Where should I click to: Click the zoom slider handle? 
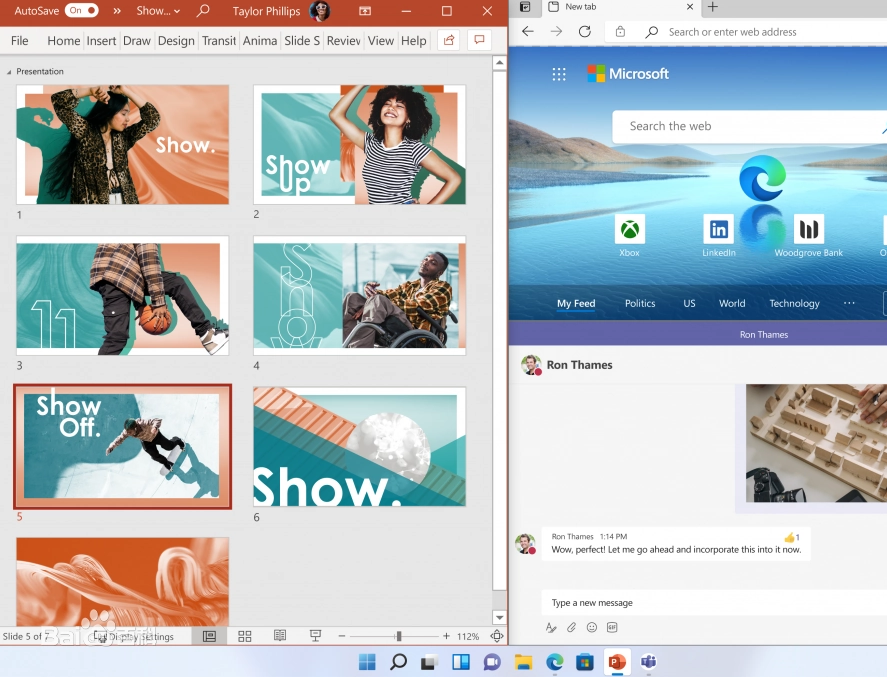tap(398, 636)
